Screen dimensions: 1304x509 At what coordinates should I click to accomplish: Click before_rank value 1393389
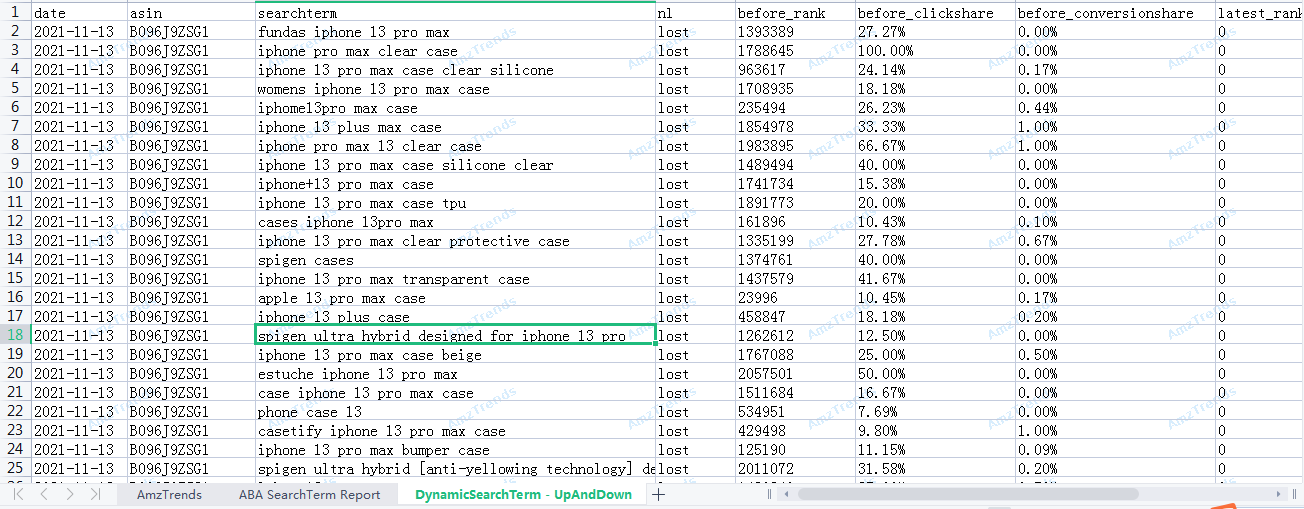(x=795, y=32)
